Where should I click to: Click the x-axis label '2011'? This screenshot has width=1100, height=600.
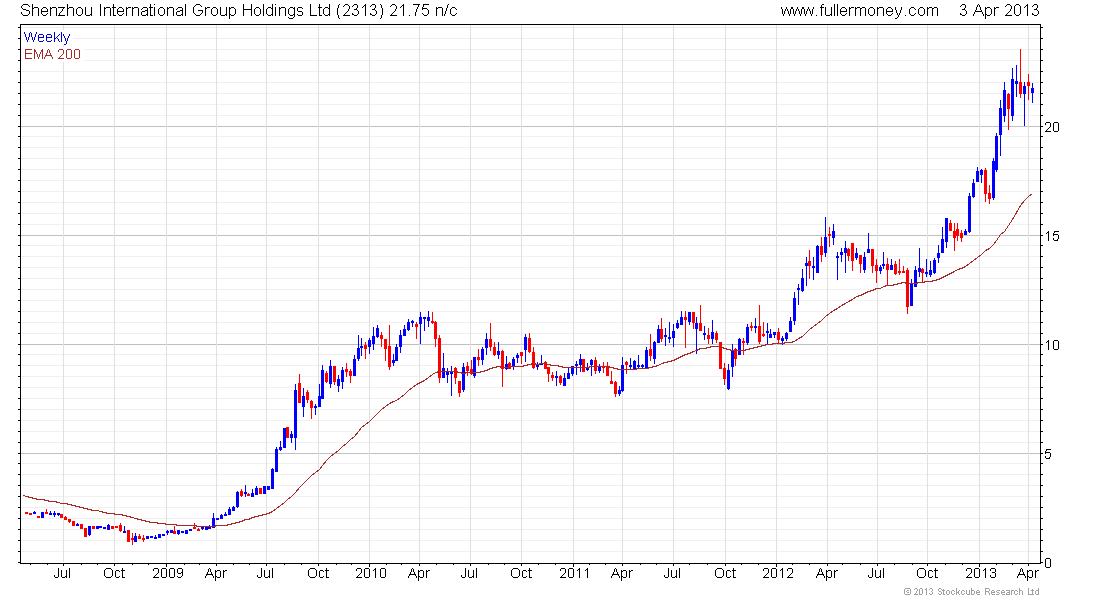click(x=575, y=573)
